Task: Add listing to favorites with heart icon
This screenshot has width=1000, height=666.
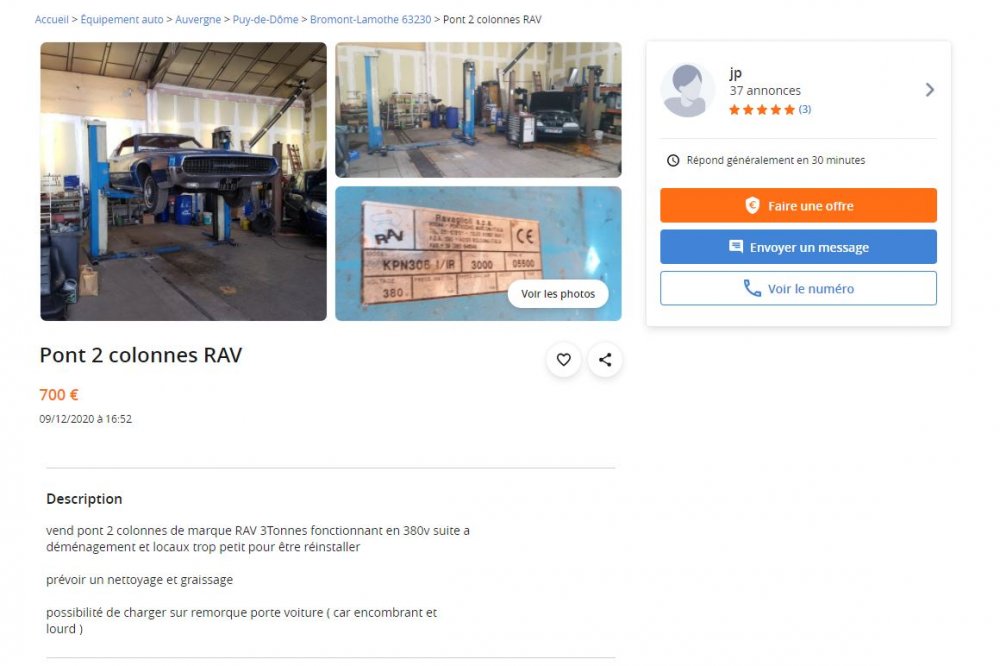Action: coord(564,360)
